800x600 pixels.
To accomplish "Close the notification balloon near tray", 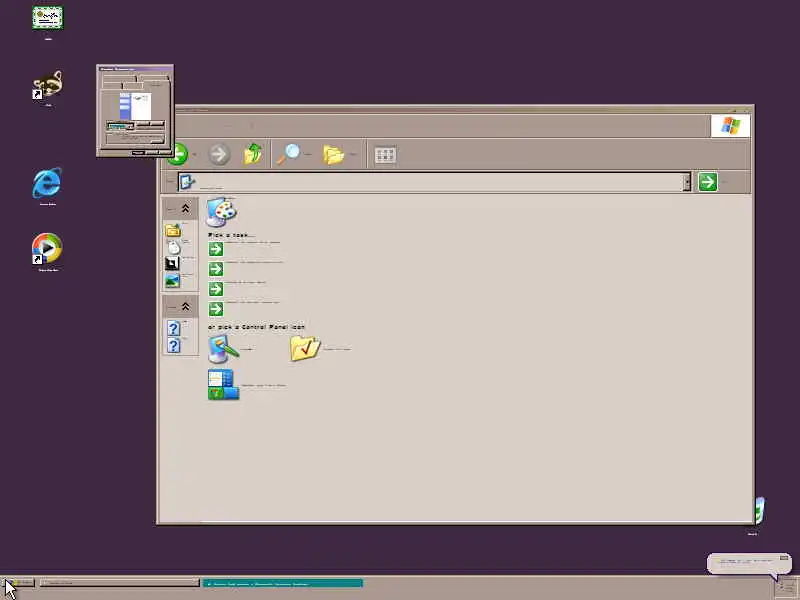I will coord(784,558).
